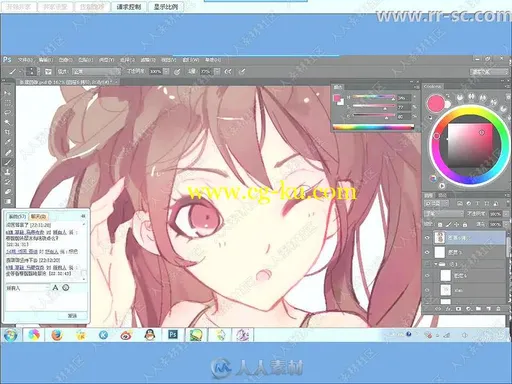
Task: Select the Brush tool in left toolbar
Action: pyautogui.click(x=7, y=162)
